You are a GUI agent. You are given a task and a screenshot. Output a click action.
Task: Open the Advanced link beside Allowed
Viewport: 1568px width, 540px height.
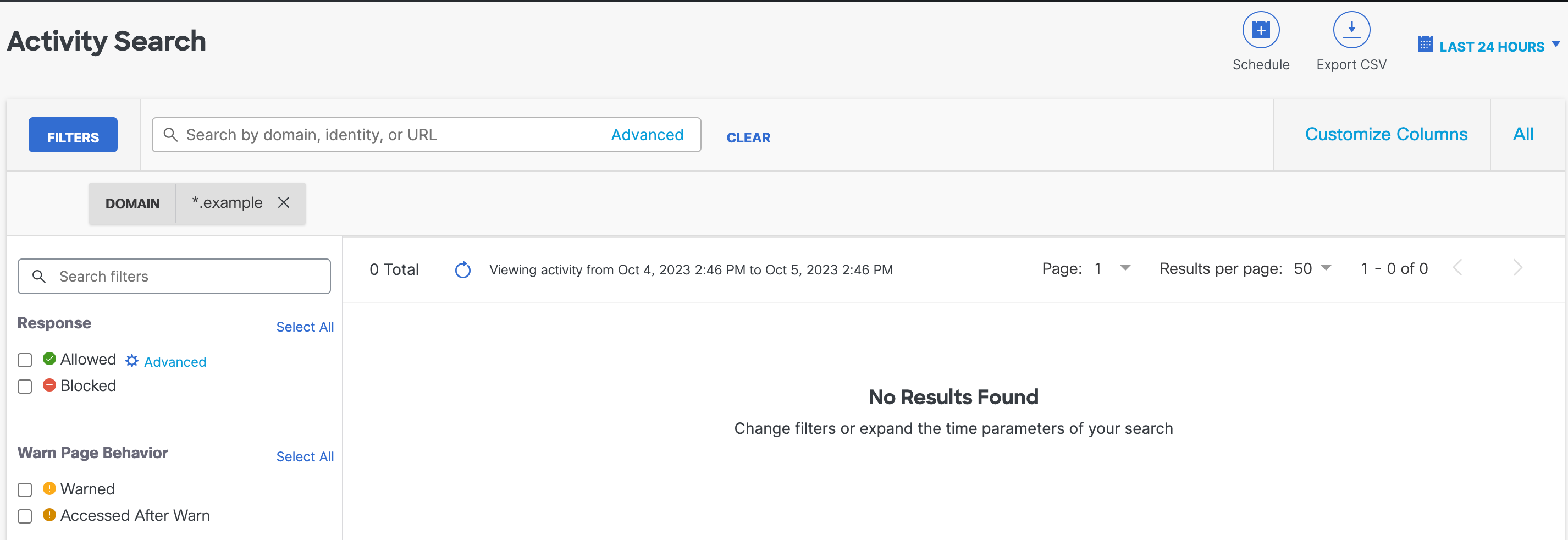(x=175, y=362)
